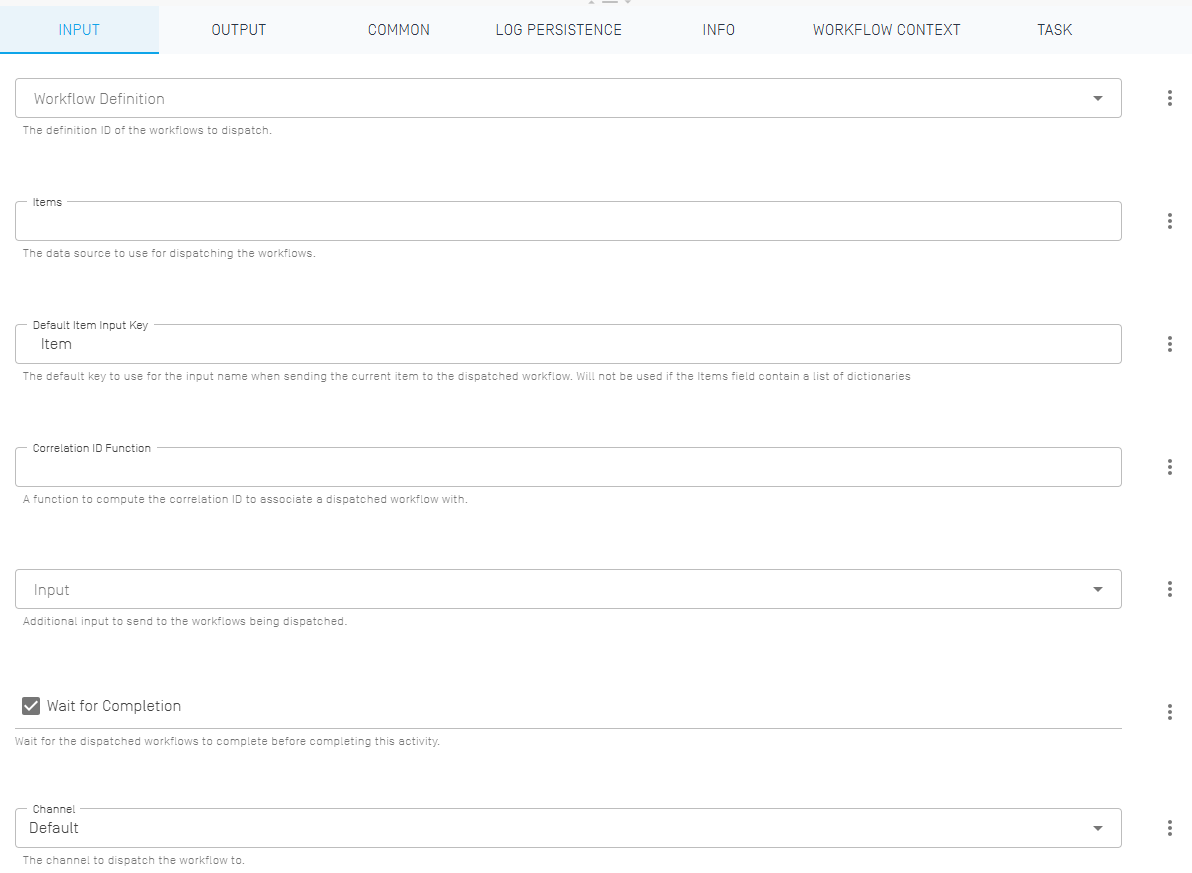Switch to the WORKFLOW CONTEXT tab
The image size is (1192, 873).
pos(886,30)
